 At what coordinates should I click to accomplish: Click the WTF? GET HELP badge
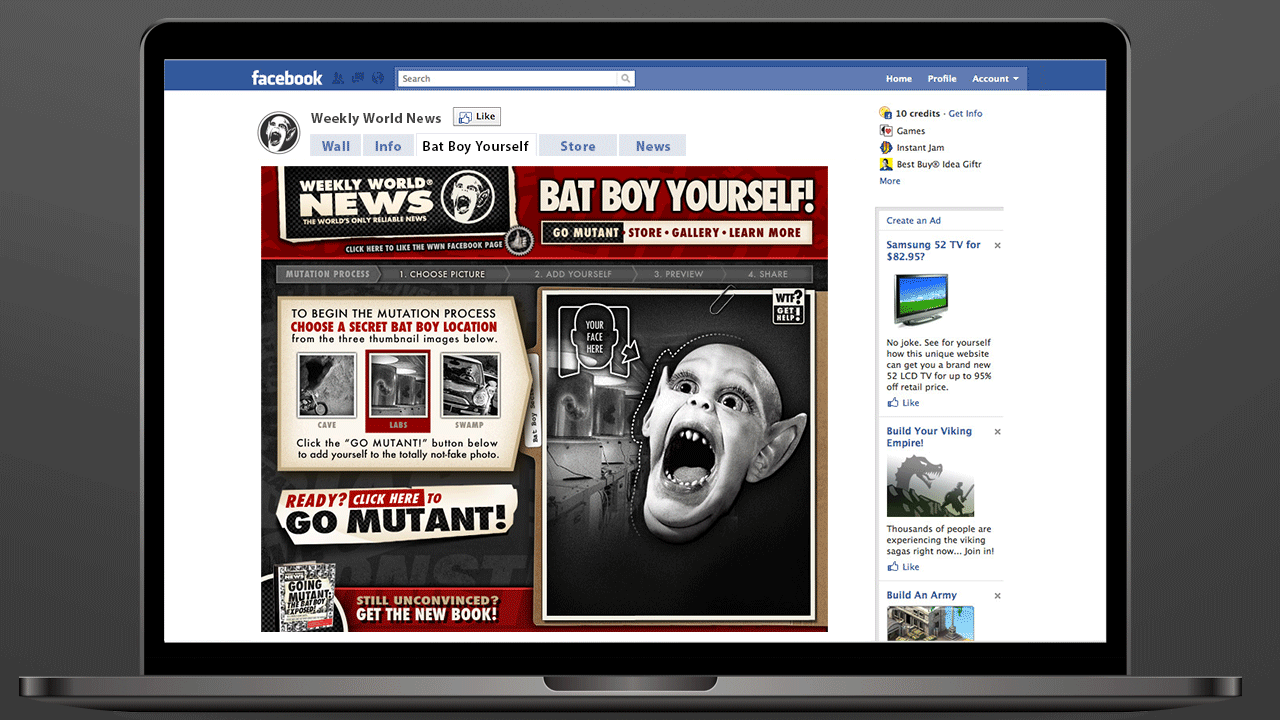(x=787, y=305)
